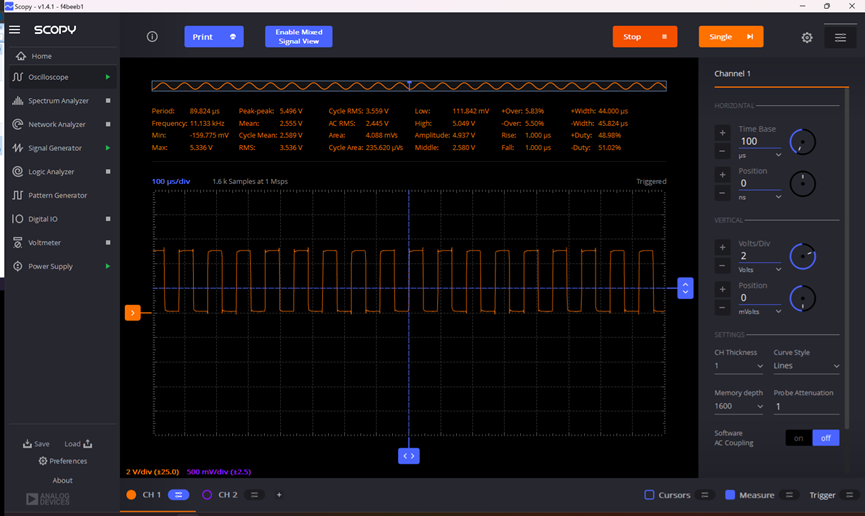Open Preferences in sidebar
865x516 pixels.
63,461
